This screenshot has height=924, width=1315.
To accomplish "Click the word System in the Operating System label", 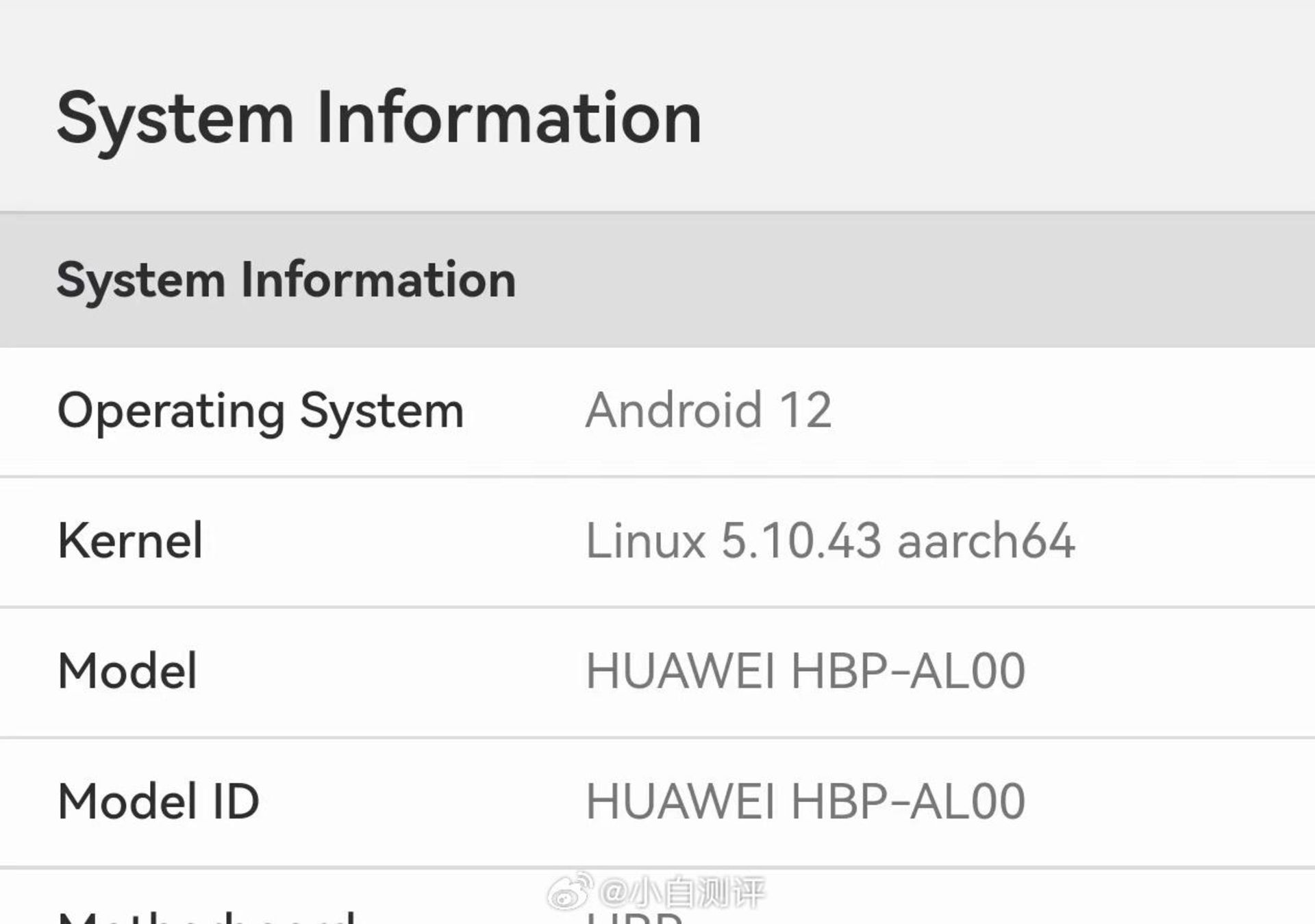I will coord(381,411).
